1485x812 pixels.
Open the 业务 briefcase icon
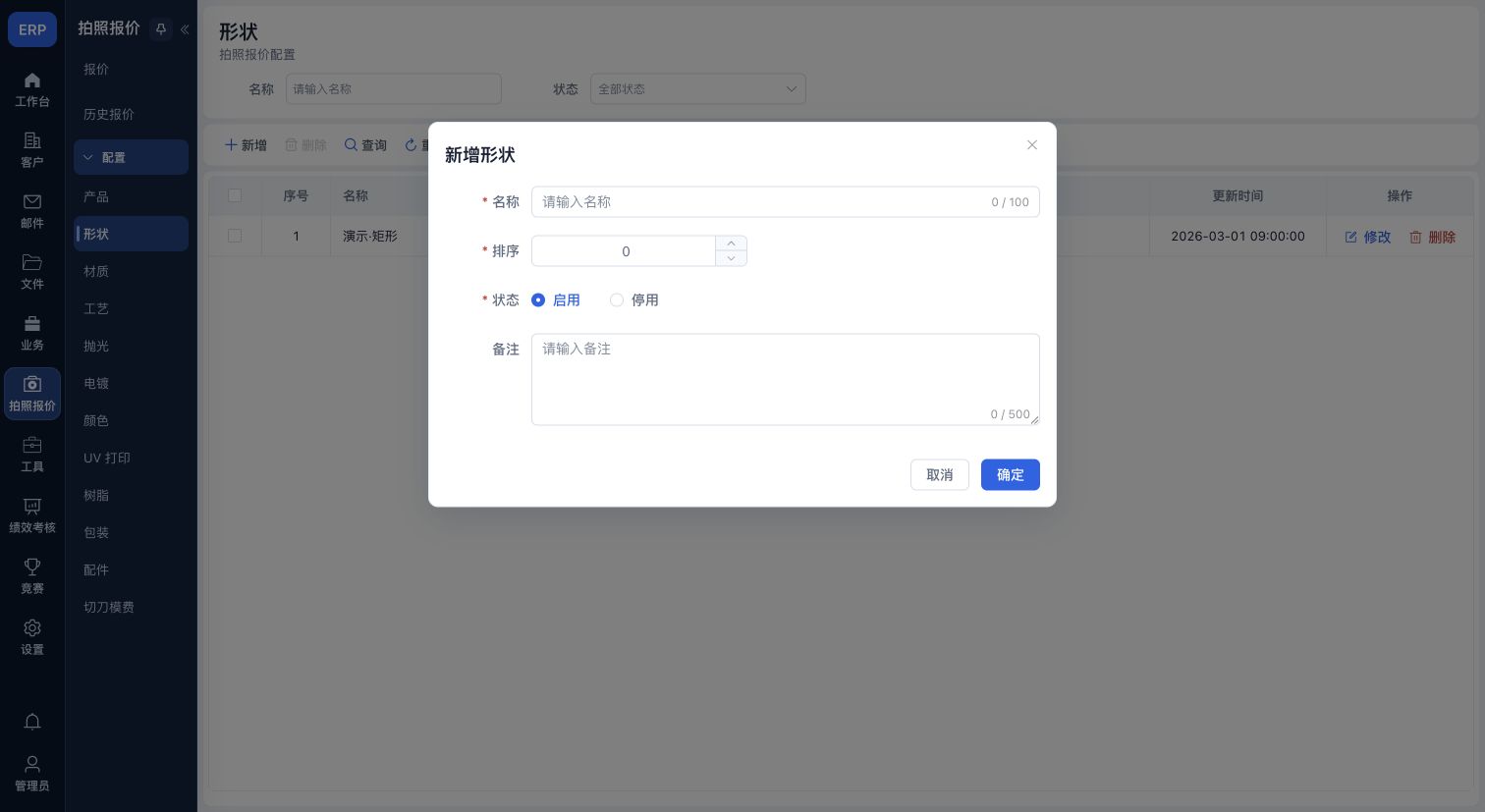32,323
